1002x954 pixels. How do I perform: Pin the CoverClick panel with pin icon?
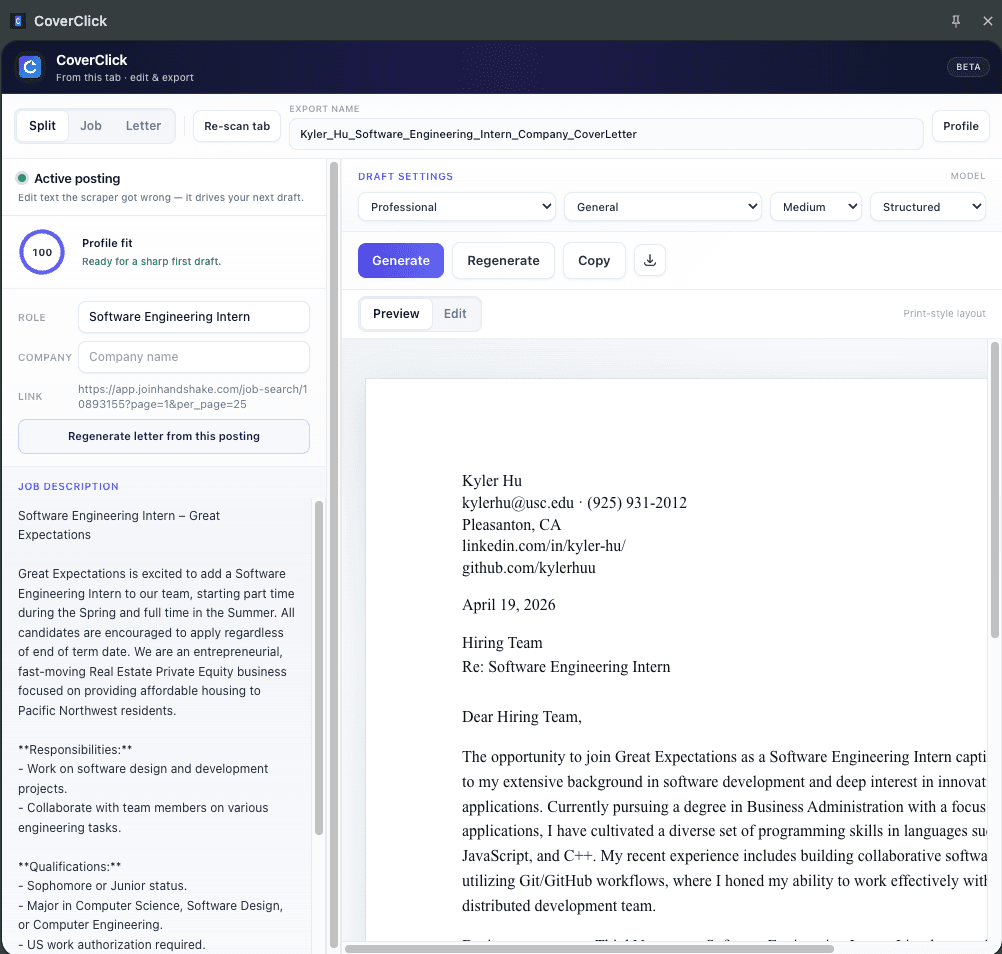(x=956, y=21)
